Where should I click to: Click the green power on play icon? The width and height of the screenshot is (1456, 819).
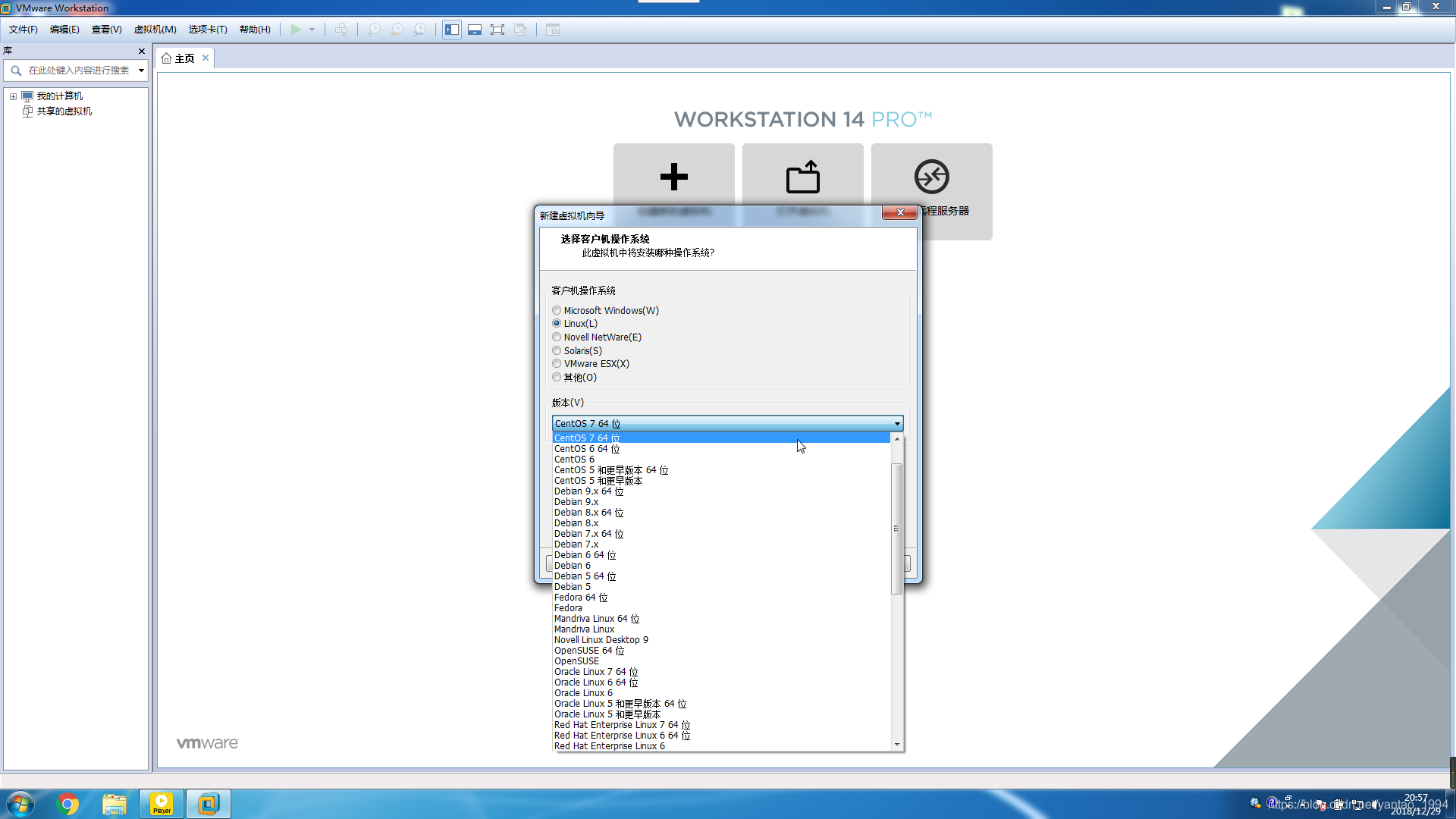click(296, 30)
